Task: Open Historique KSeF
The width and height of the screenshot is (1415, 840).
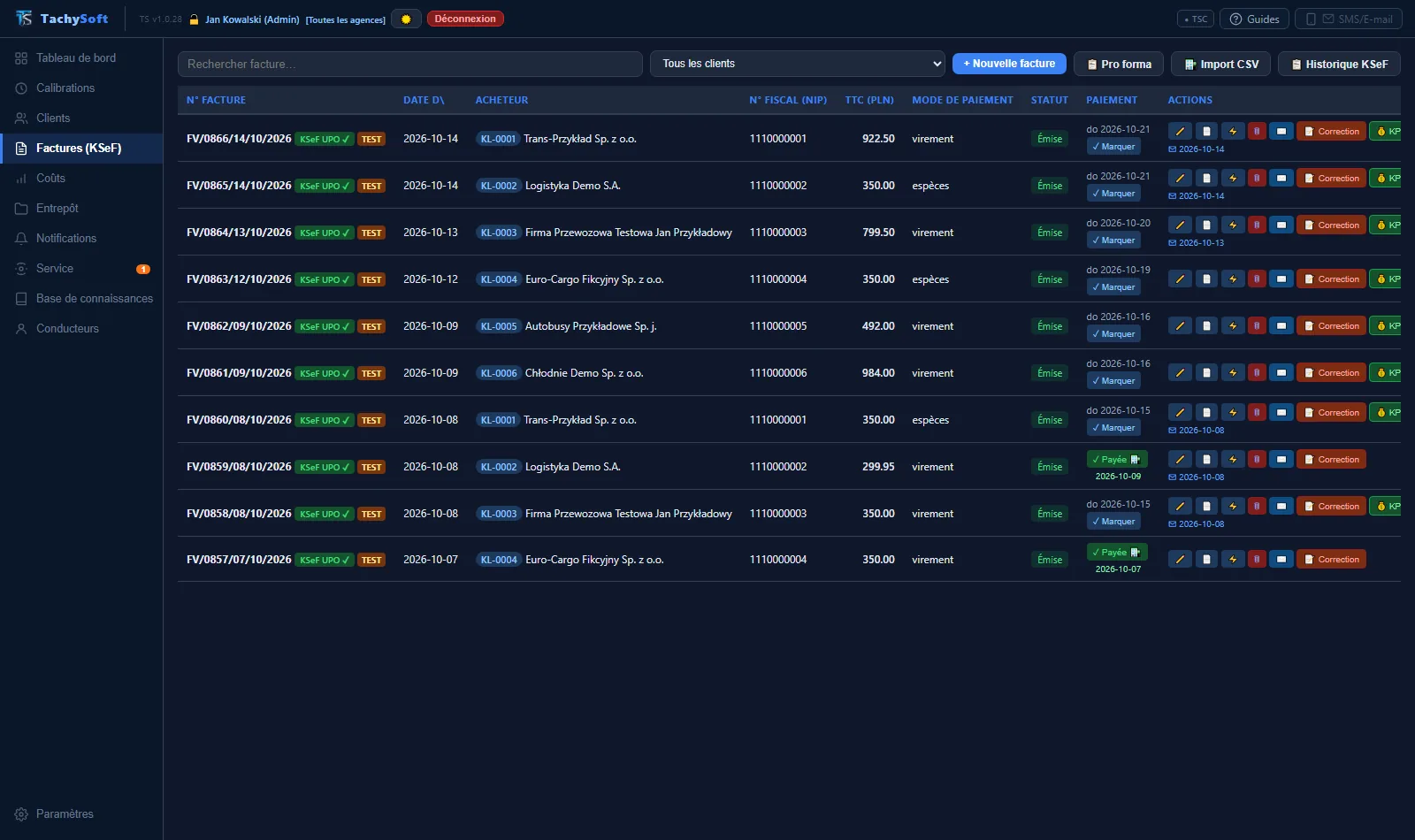Action: [x=1340, y=64]
